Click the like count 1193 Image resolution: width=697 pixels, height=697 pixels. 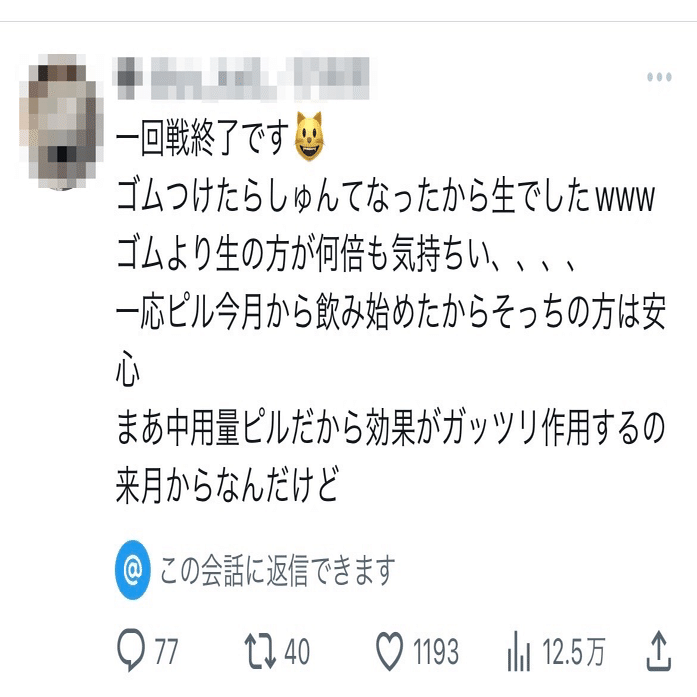pyautogui.click(x=436, y=652)
